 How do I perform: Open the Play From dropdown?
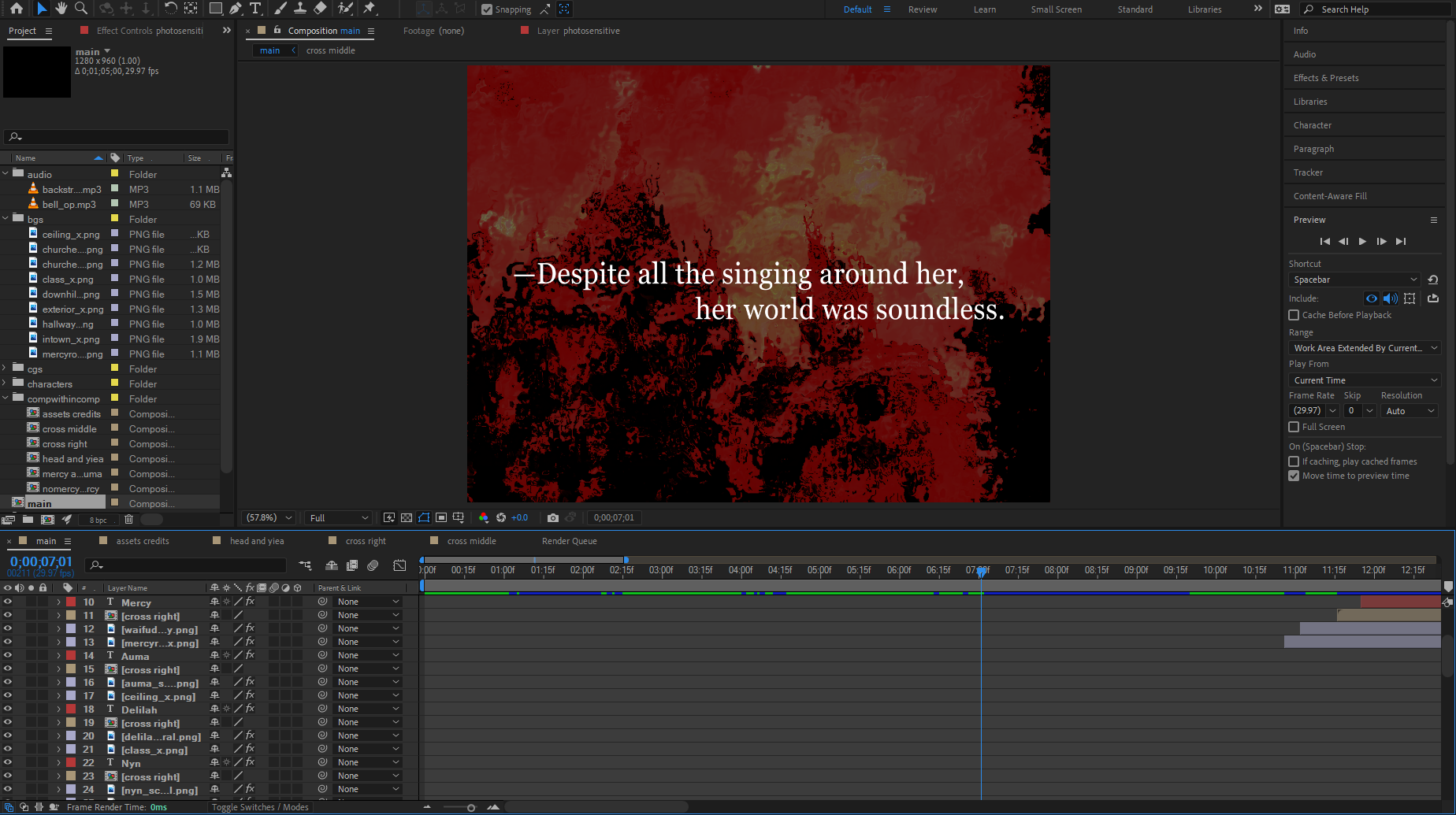[1364, 380]
